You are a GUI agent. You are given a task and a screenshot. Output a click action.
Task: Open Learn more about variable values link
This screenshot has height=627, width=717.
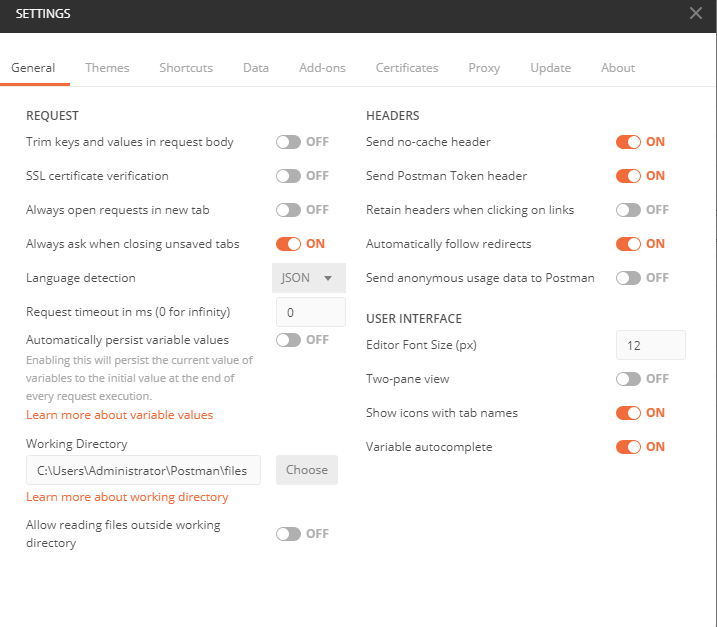click(x=119, y=415)
